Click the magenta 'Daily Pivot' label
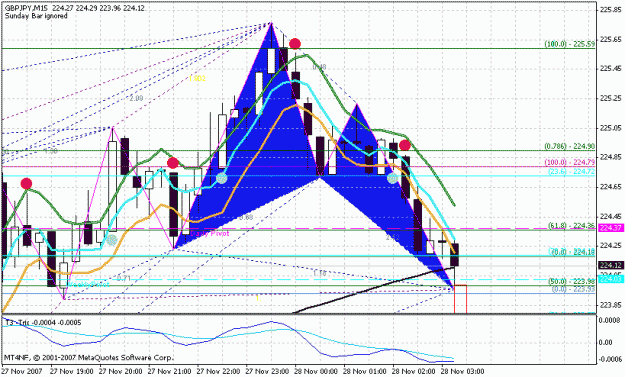This screenshot has height=377, width=625. [x=210, y=233]
